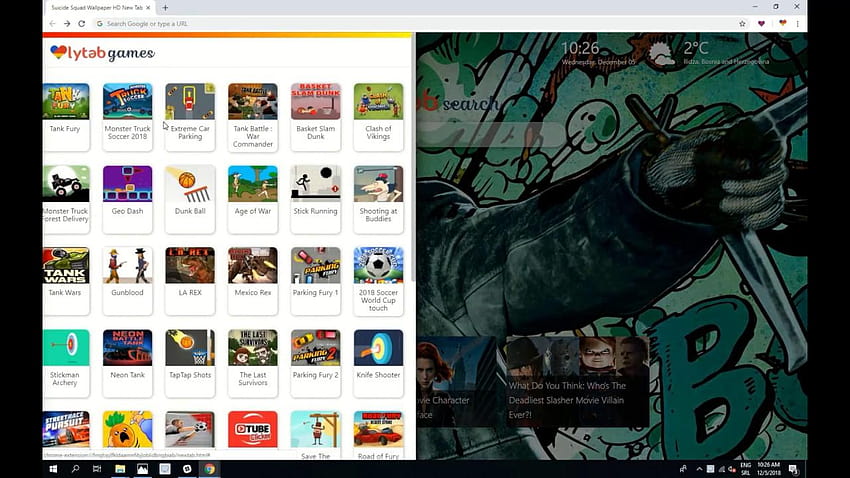This screenshot has width=850, height=478.
Task: Click the new tab page search box
Action: point(491,135)
